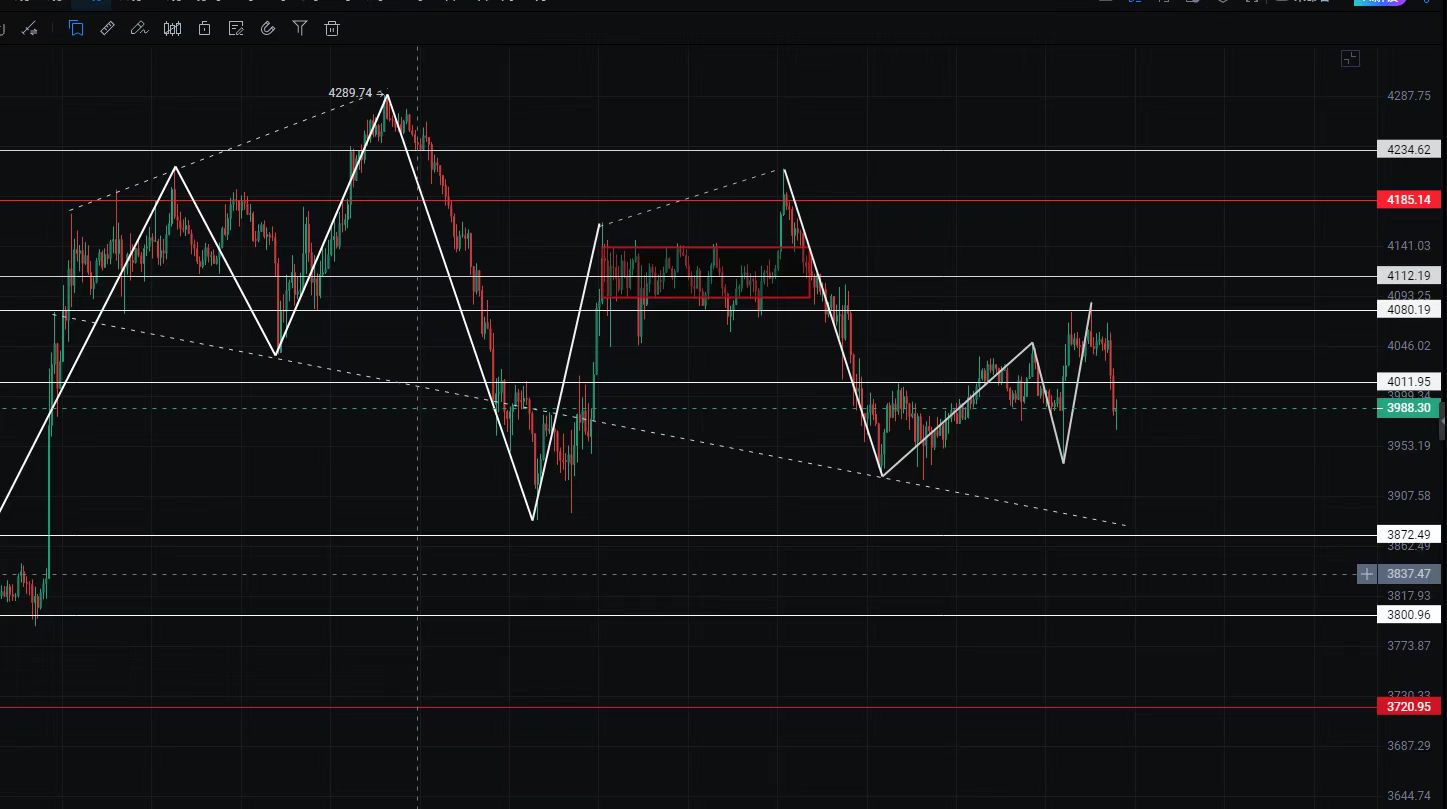Click the collapse corners icon above the price axis

click(x=1350, y=59)
